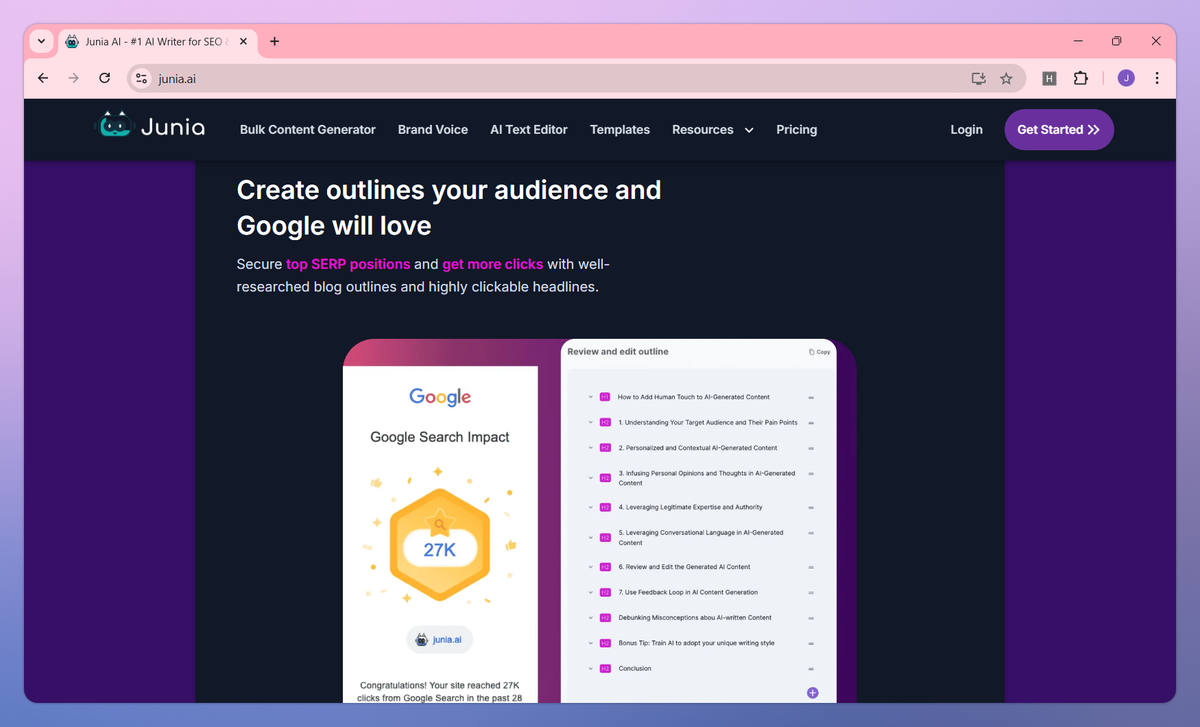
Task: Close the Junia AI tab
Action: 243,41
